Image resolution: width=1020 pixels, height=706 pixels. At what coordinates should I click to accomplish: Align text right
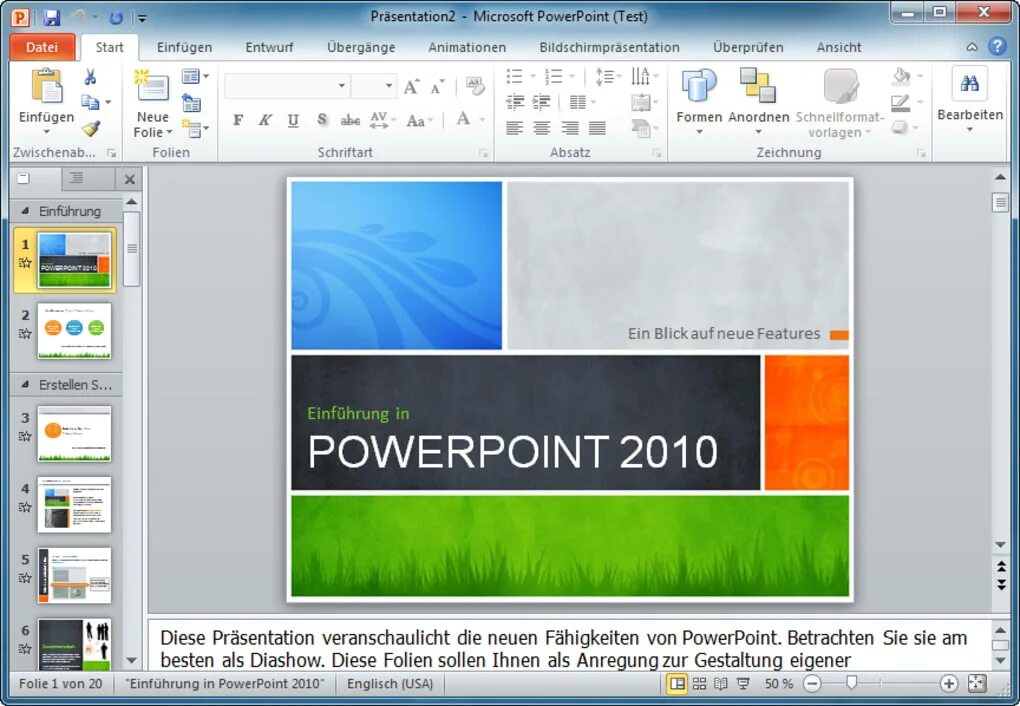570,128
